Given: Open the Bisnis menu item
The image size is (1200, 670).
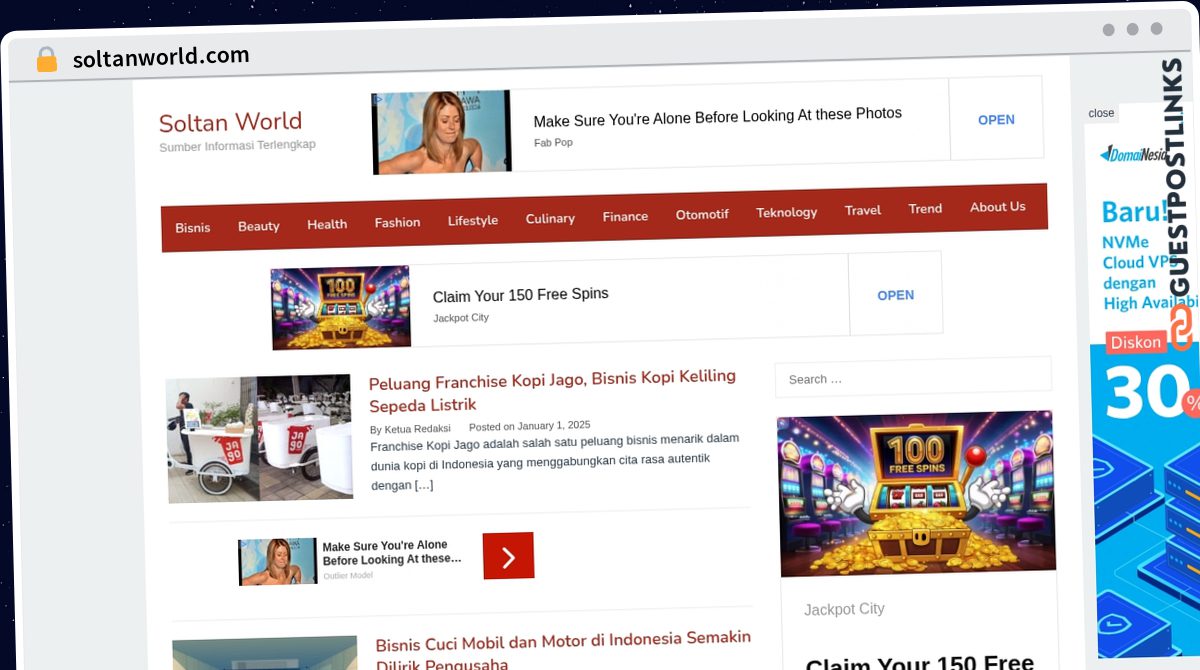Looking at the screenshot, I should pyautogui.click(x=193, y=228).
